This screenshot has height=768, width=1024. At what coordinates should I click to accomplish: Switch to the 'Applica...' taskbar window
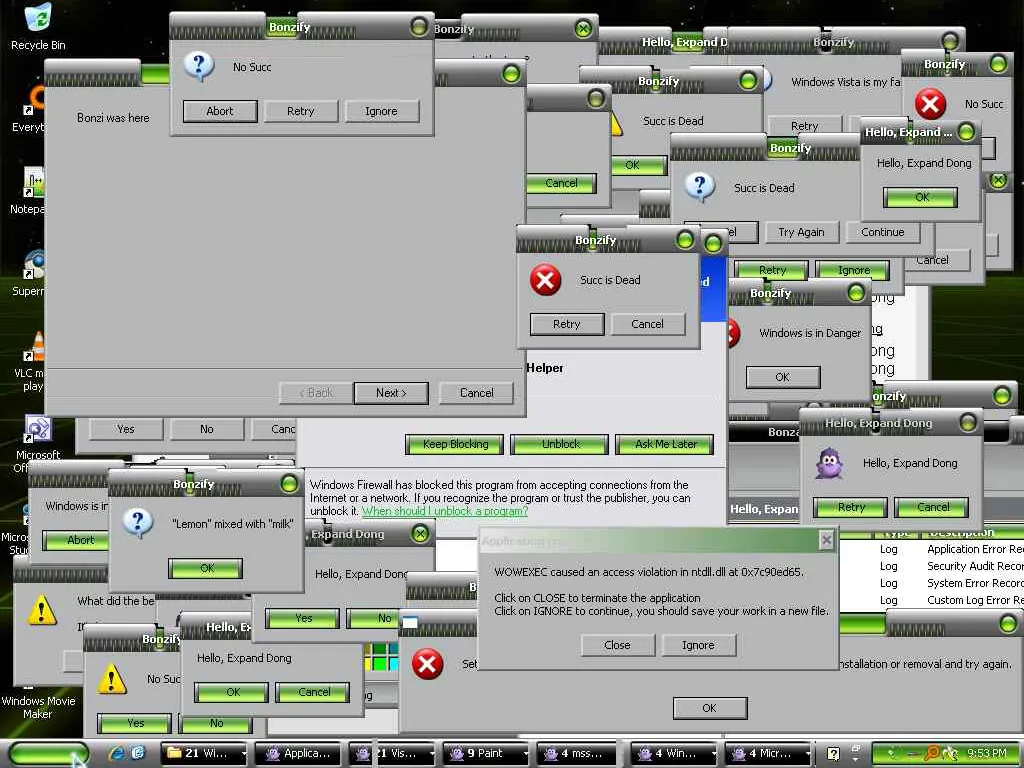point(298,753)
